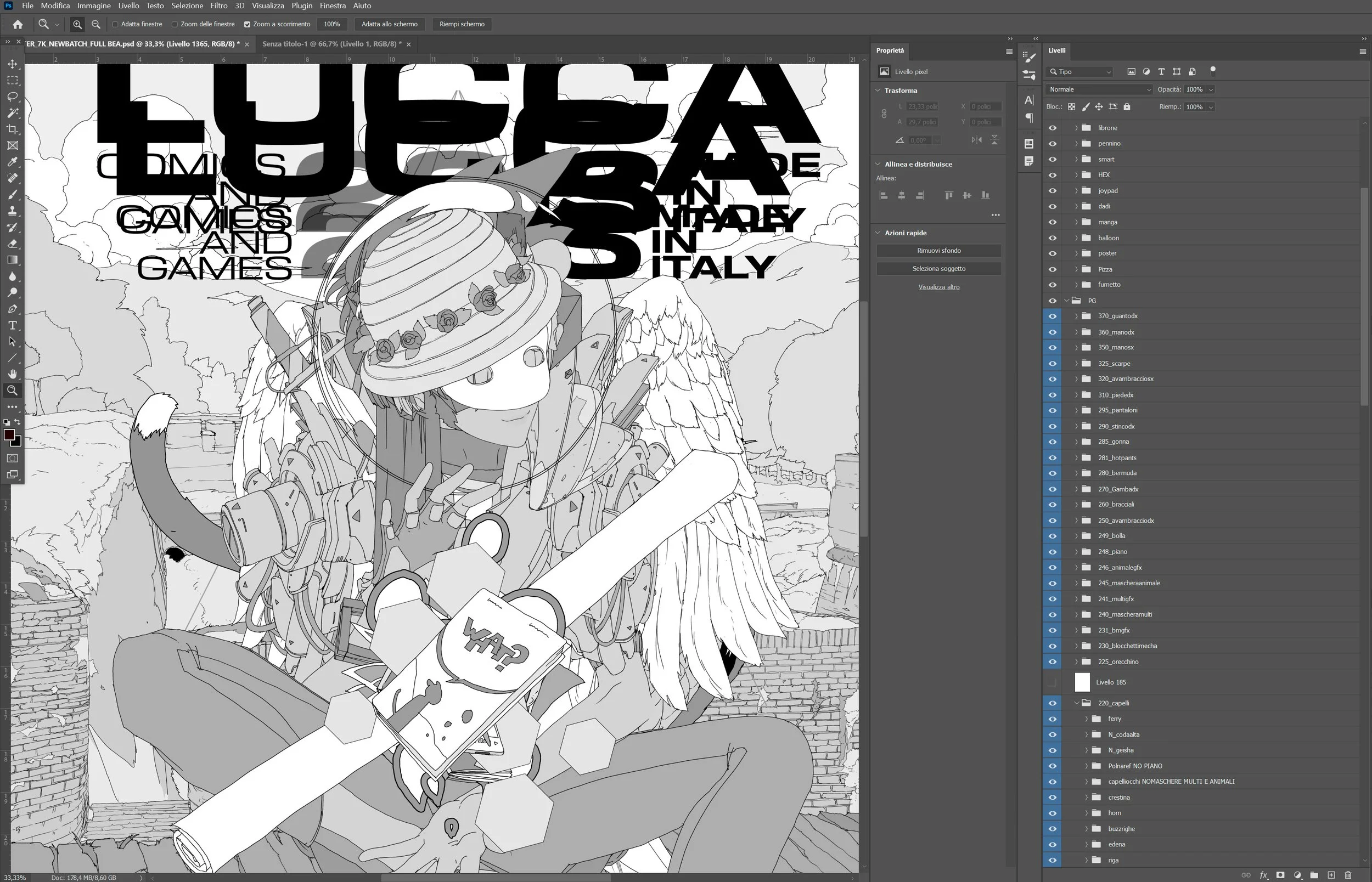Expand the 285_gonna layer group
1372x882 pixels.
pos(1076,442)
